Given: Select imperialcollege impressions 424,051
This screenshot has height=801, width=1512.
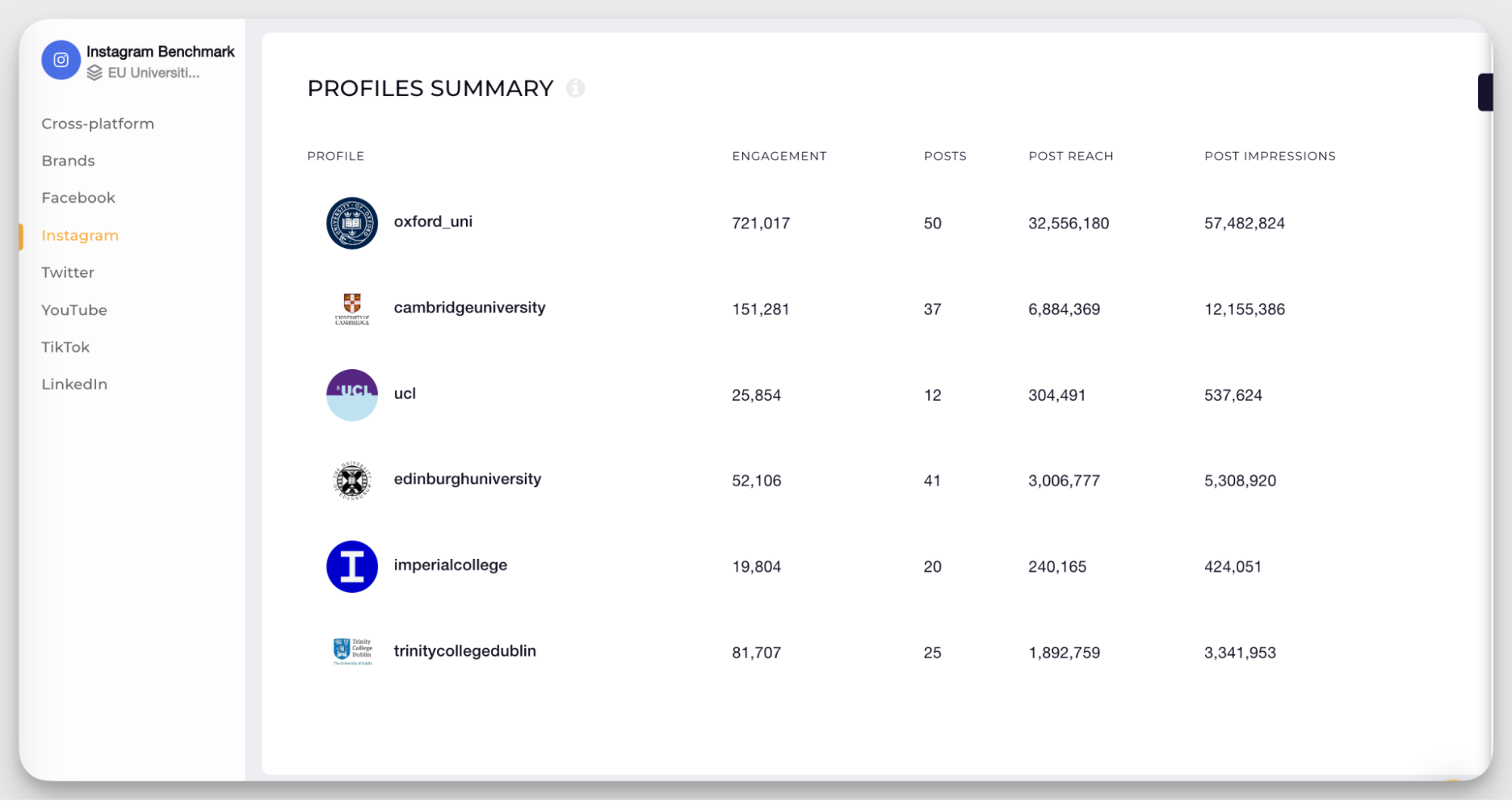Looking at the screenshot, I should [1233, 567].
